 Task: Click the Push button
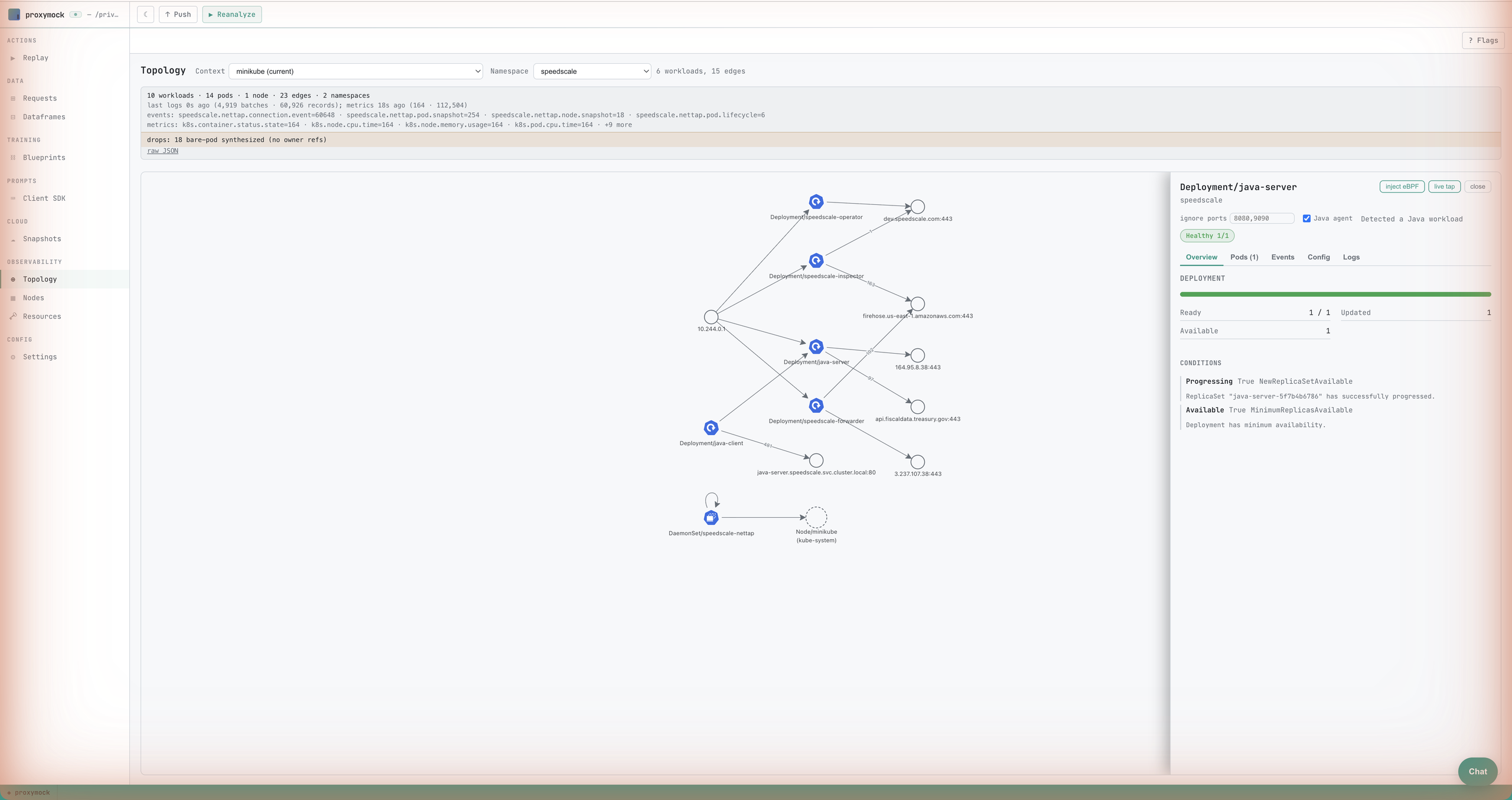[x=178, y=14]
